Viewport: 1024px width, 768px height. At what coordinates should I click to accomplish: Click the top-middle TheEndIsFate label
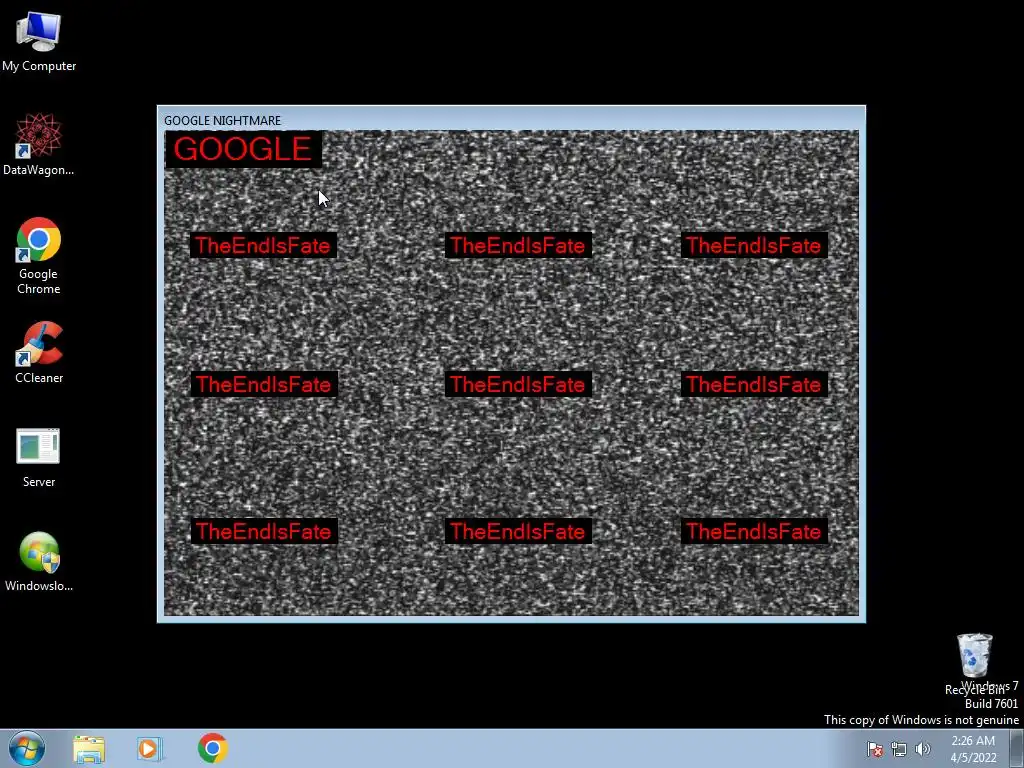click(x=518, y=246)
